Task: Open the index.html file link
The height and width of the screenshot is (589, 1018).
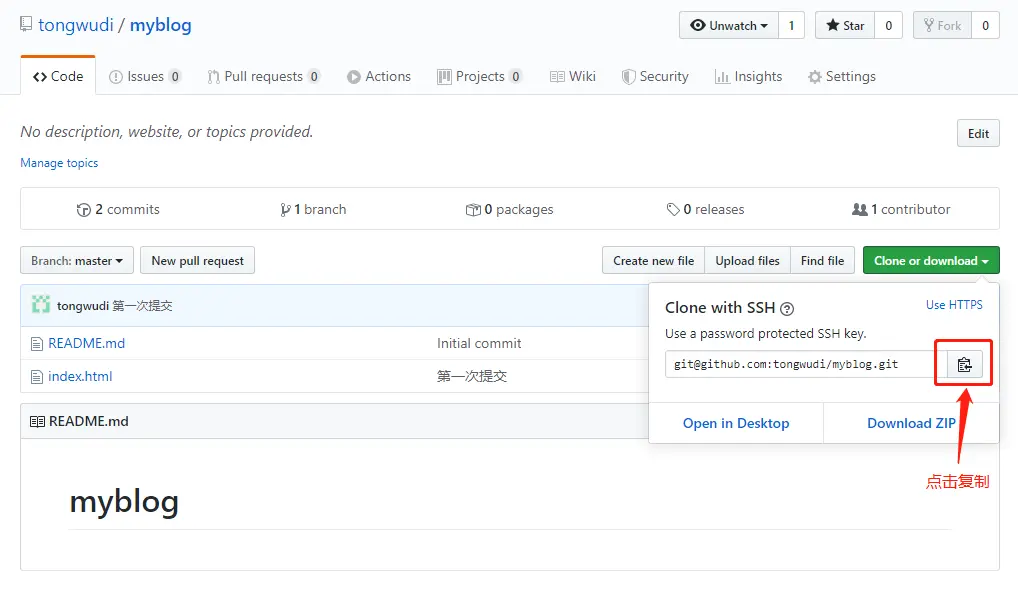Action: (x=80, y=377)
